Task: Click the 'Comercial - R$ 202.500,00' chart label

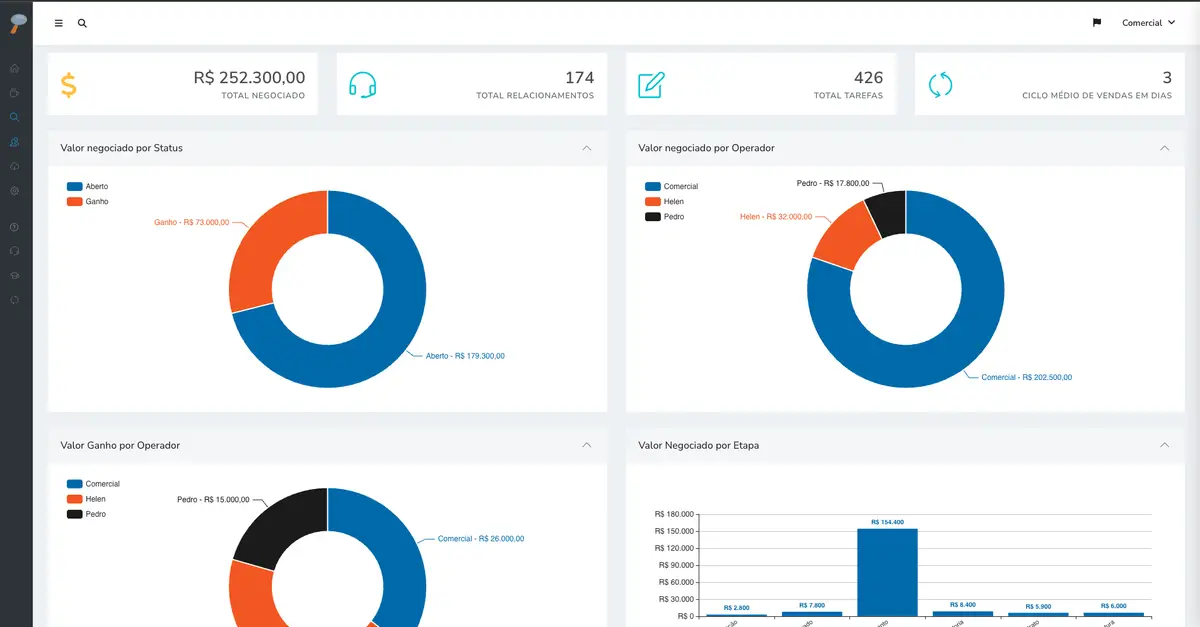Action: click(x=1027, y=377)
